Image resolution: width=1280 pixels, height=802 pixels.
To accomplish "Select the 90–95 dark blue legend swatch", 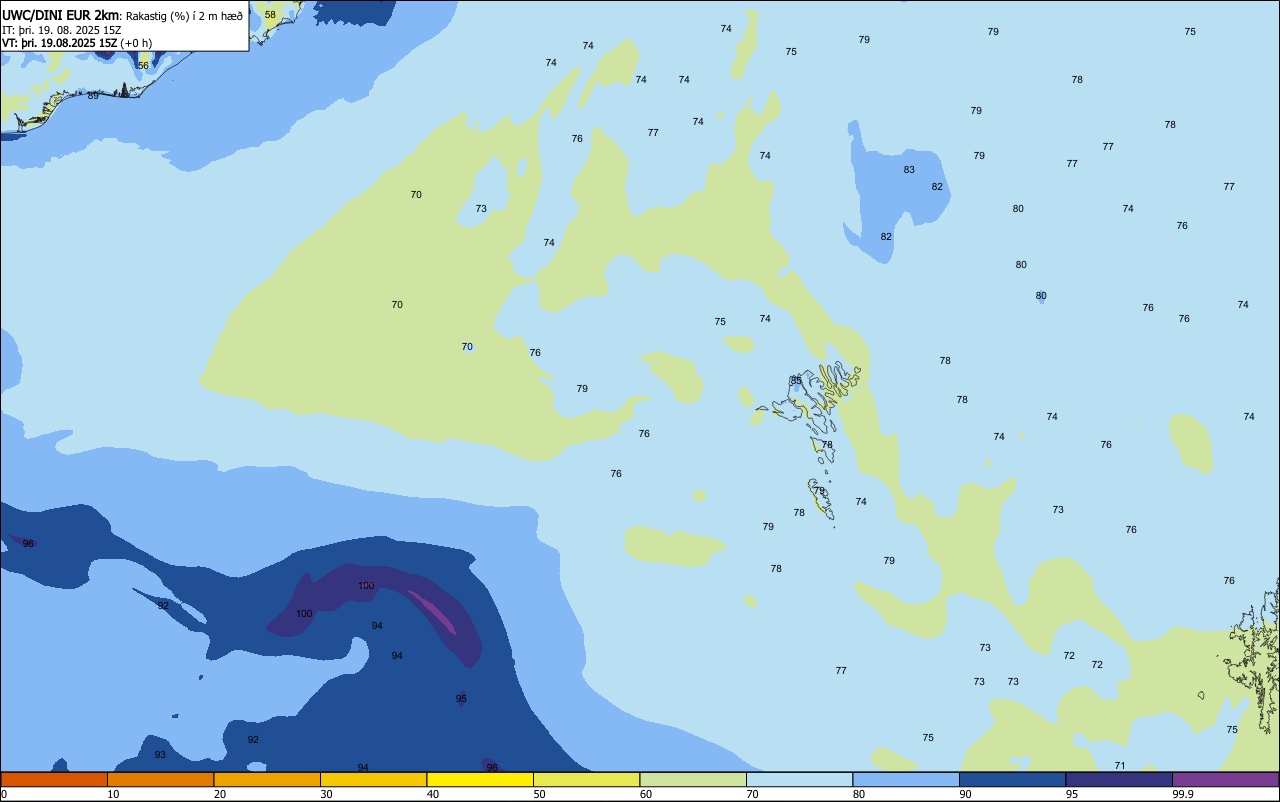I will [1012, 779].
